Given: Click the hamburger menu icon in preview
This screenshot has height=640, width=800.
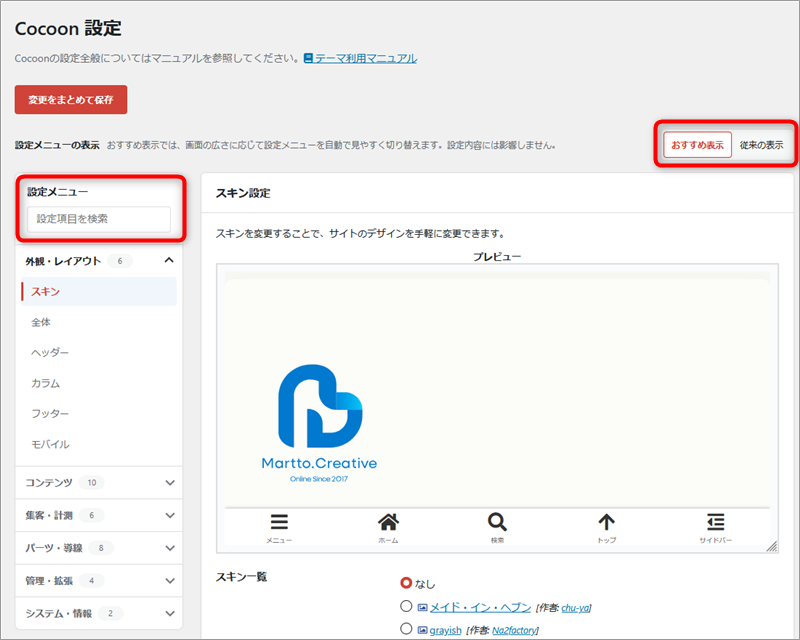Looking at the screenshot, I should 279,522.
